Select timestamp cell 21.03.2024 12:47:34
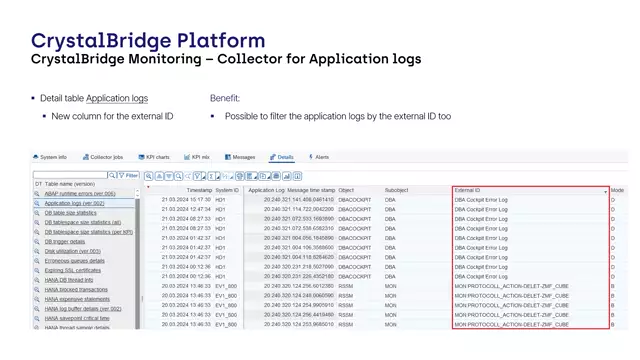This screenshot has width=640, height=360. [x=186, y=209]
